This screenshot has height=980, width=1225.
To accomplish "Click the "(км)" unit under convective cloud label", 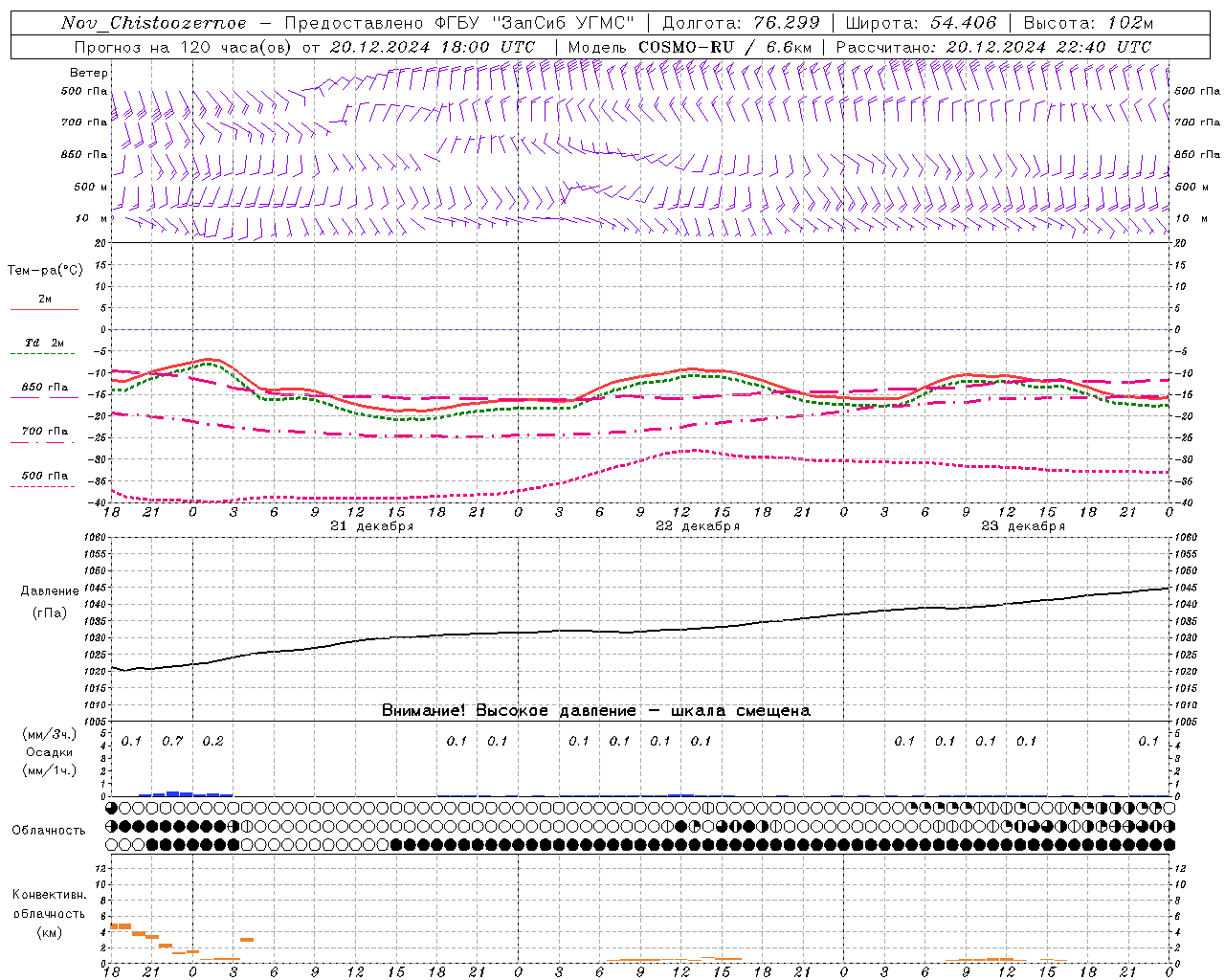I will [50, 932].
